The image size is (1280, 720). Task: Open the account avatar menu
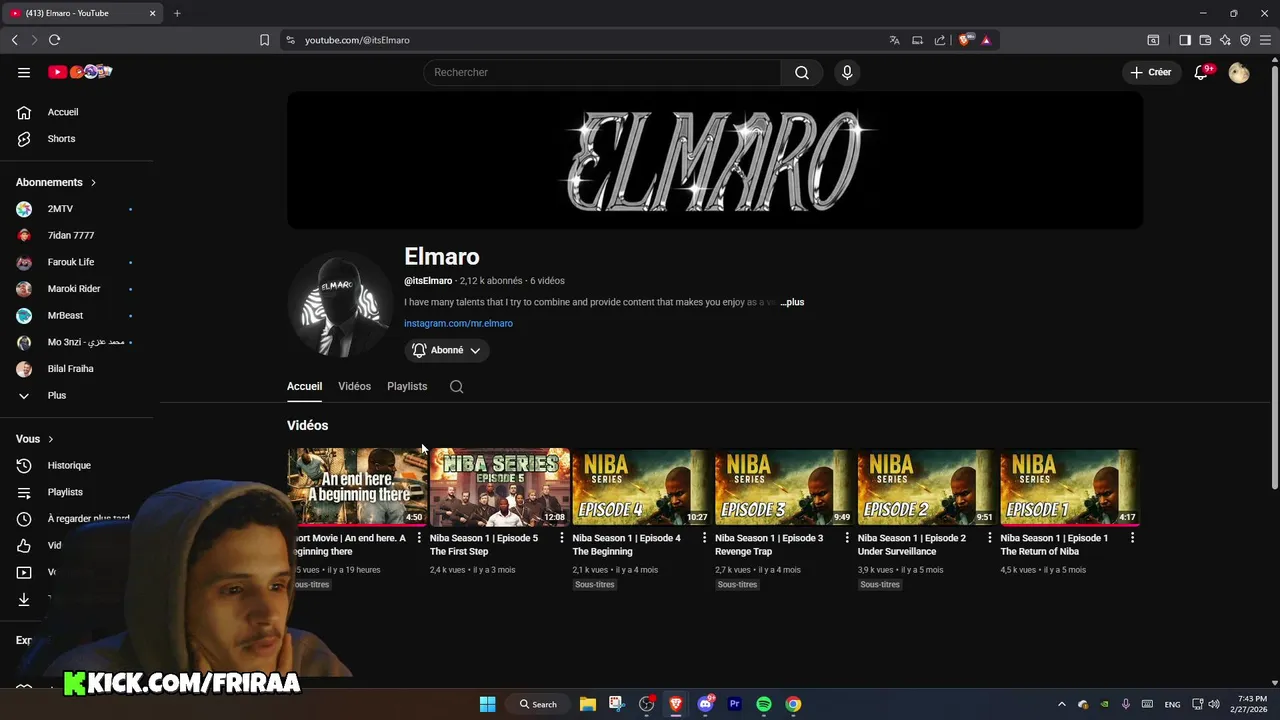pyautogui.click(x=1239, y=72)
